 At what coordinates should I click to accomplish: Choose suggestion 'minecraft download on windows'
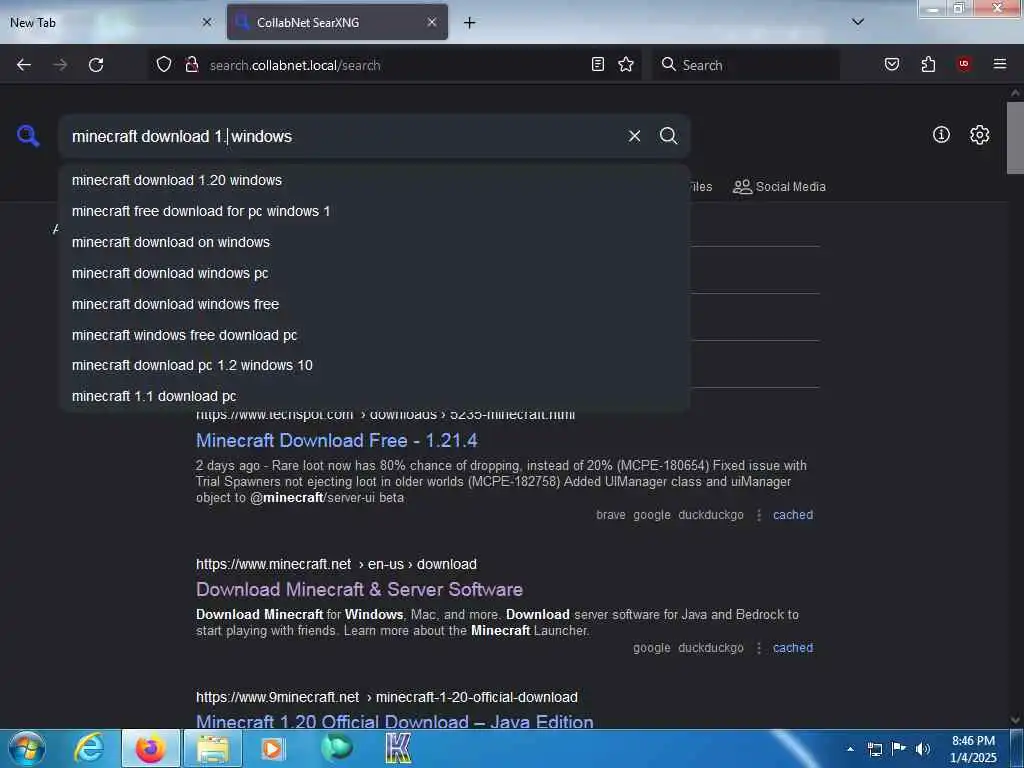[x=375, y=242]
